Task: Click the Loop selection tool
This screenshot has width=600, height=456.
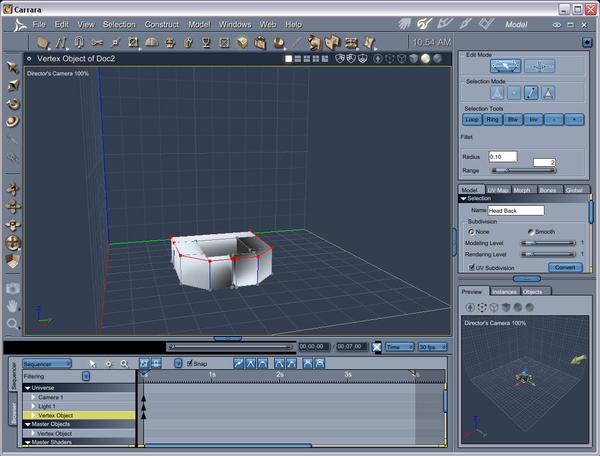Action: coord(472,119)
